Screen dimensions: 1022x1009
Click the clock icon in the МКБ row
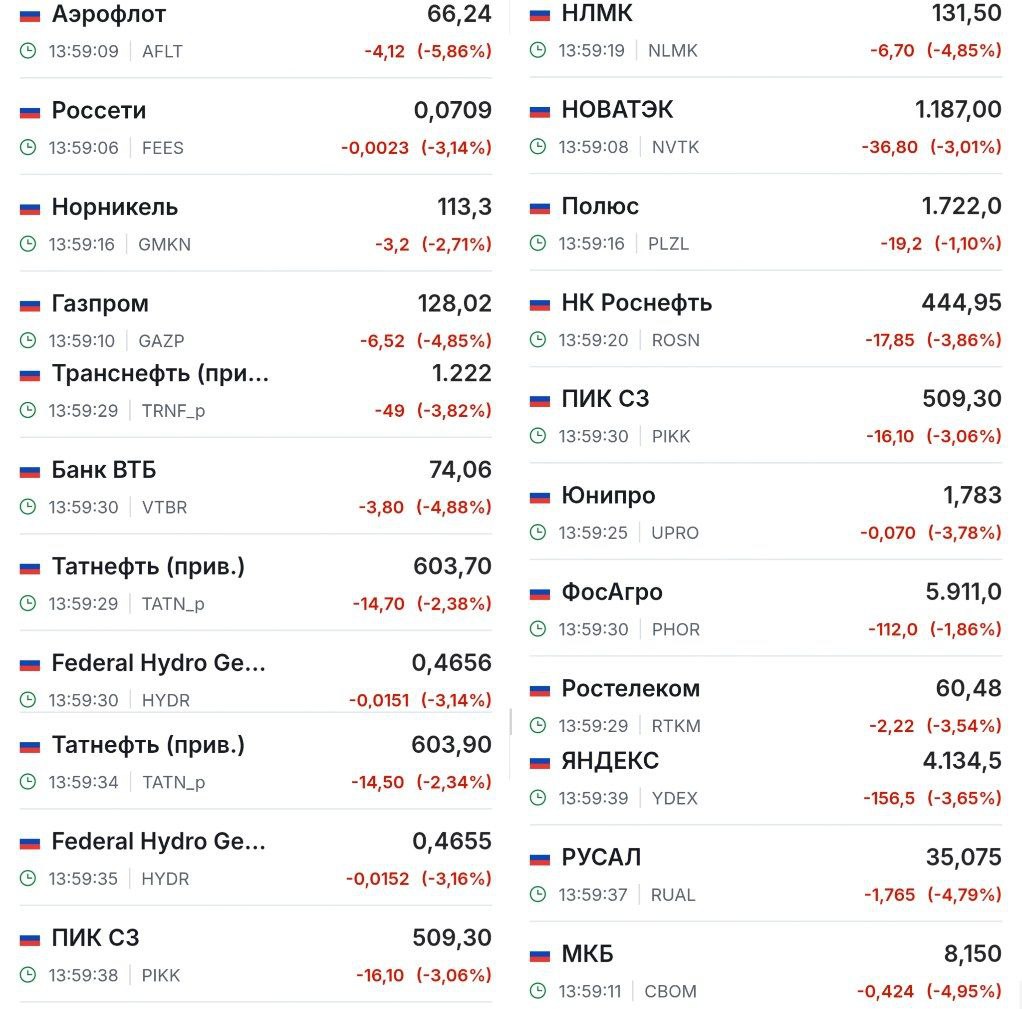click(x=539, y=991)
